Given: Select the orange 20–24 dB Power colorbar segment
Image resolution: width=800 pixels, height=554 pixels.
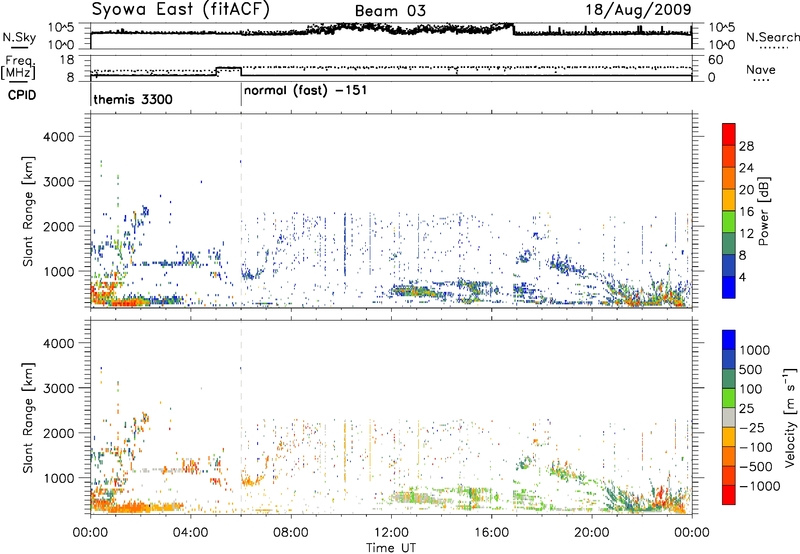Looking at the screenshot, I should tap(729, 178).
